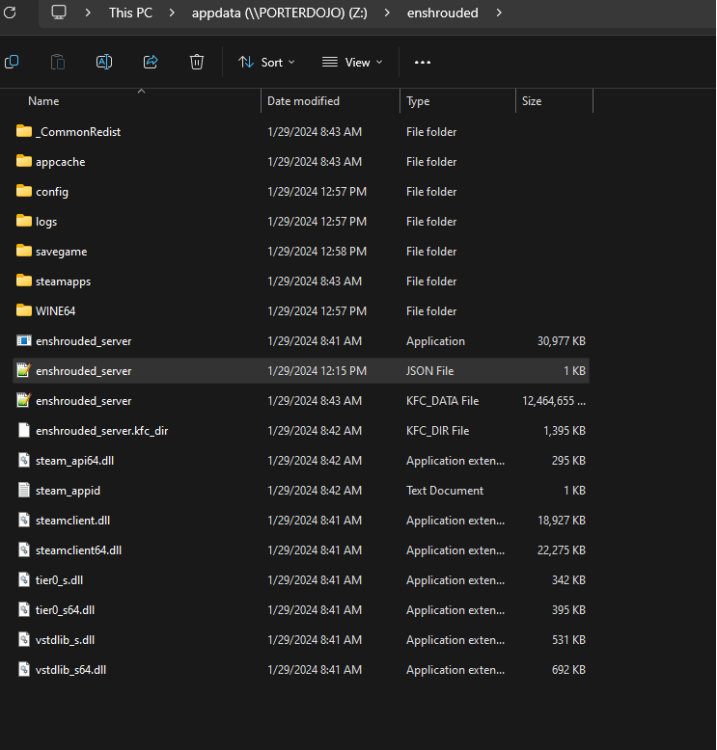Select the config folder icon

point(24,191)
